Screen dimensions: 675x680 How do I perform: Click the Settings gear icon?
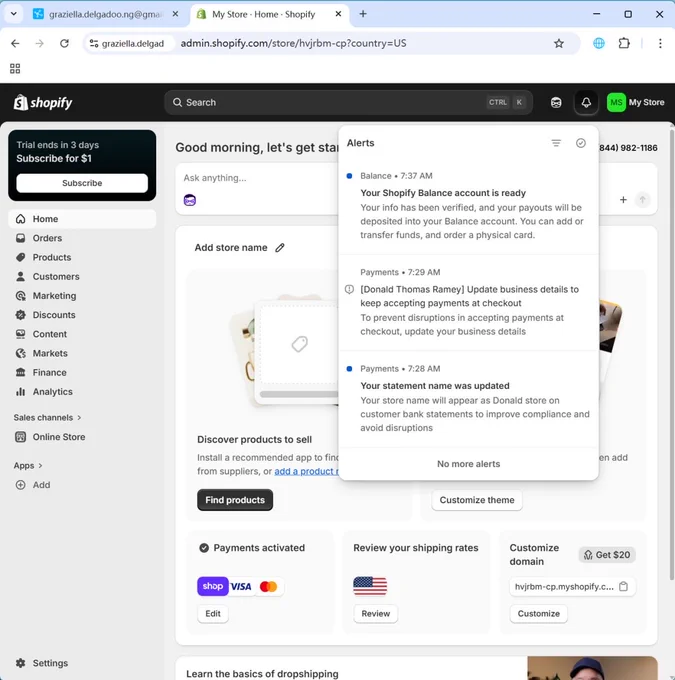pyautogui.click(x=20, y=663)
